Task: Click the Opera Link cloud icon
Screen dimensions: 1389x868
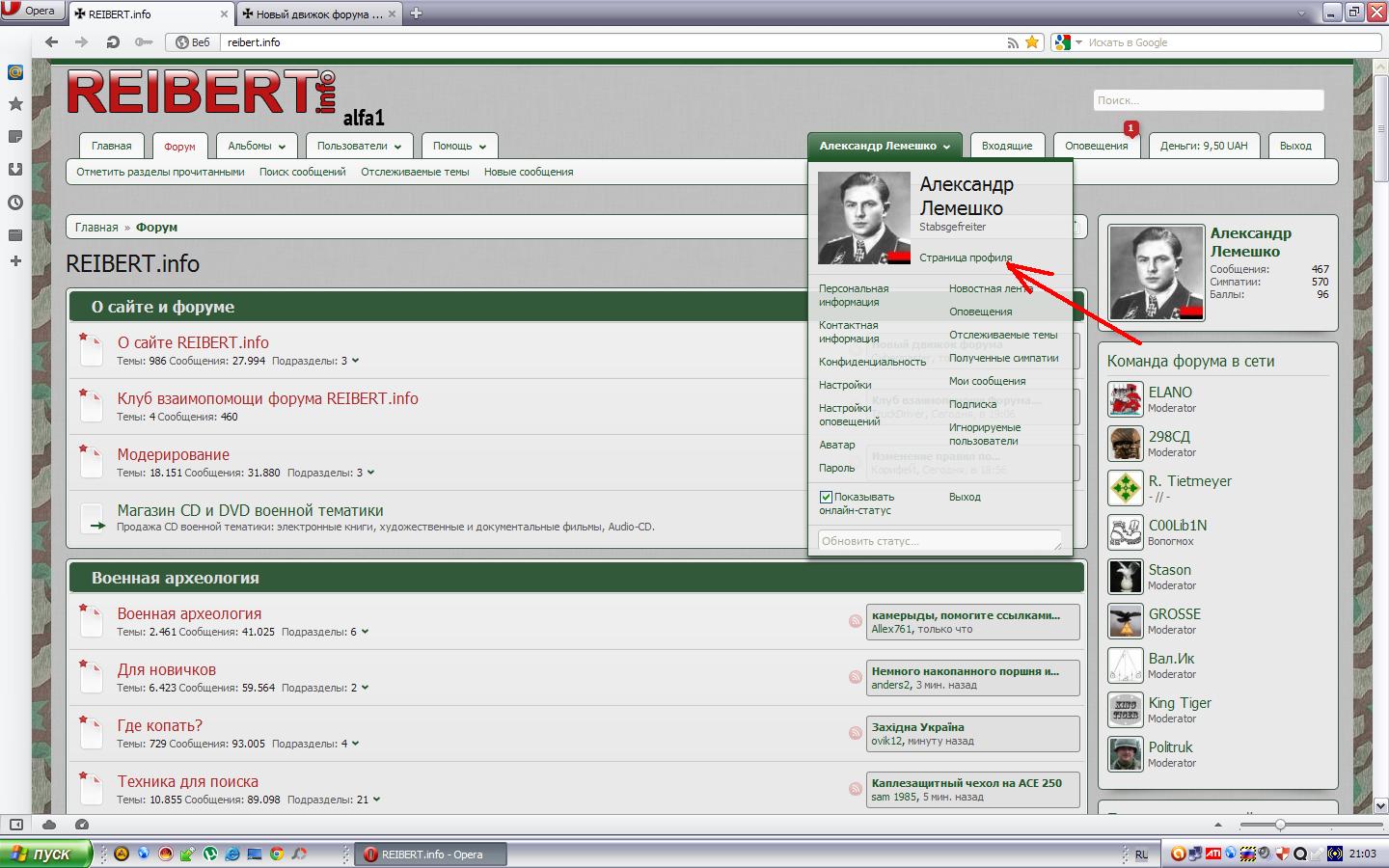Action: pos(49,825)
